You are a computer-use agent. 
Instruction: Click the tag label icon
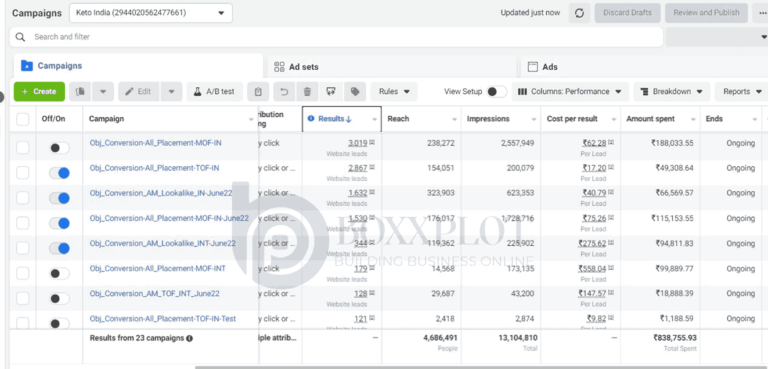[355, 92]
